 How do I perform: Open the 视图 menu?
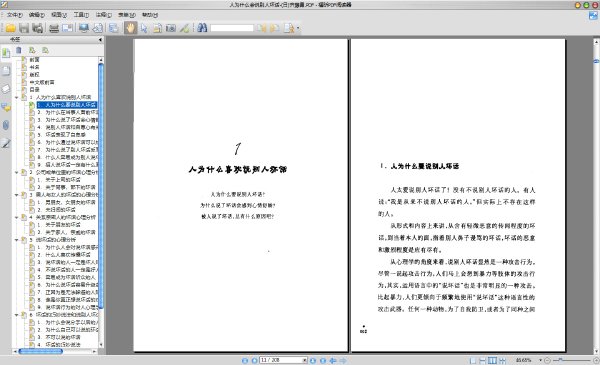point(59,15)
